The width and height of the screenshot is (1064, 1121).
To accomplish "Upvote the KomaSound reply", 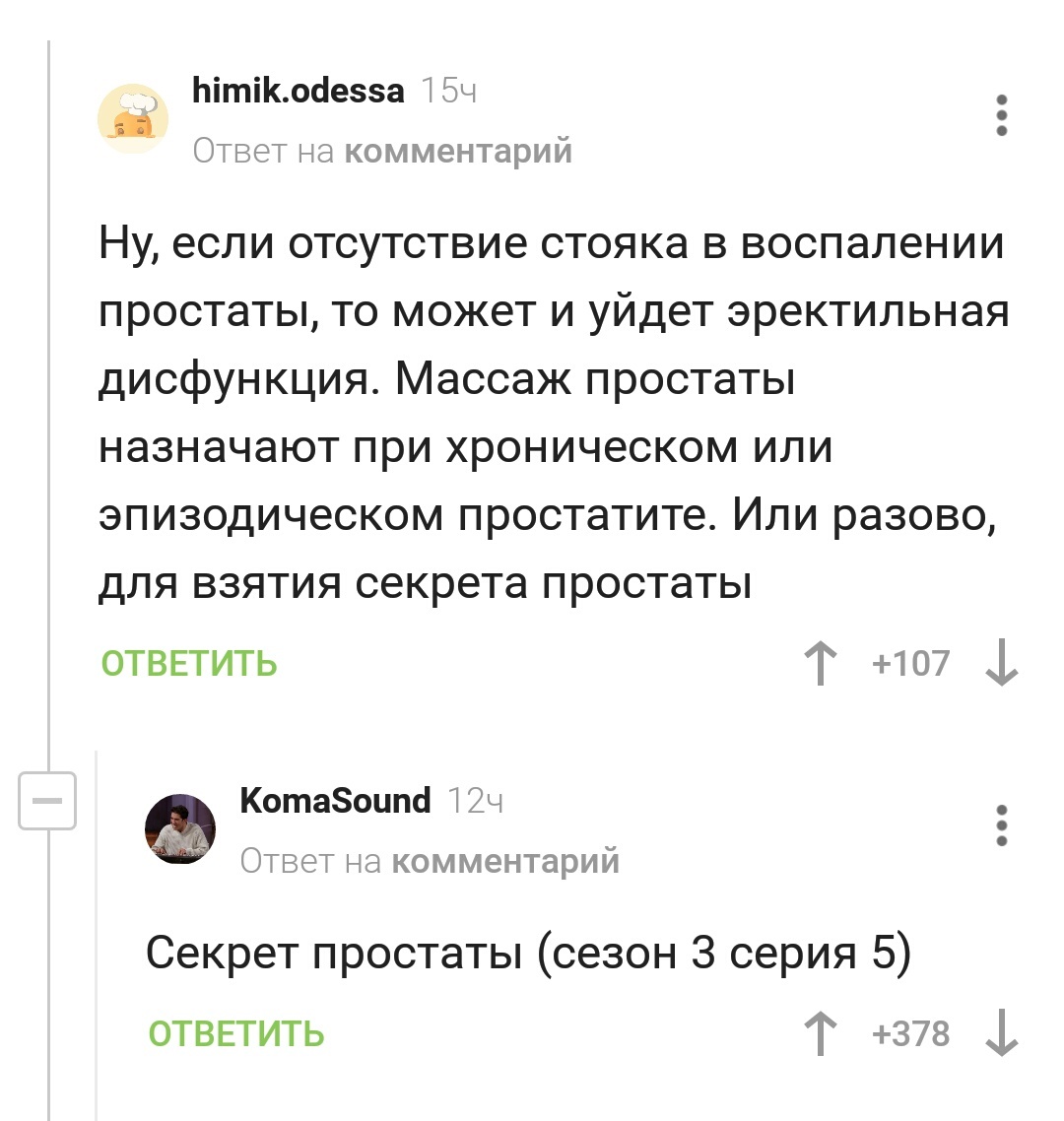I will pos(819,1034).
